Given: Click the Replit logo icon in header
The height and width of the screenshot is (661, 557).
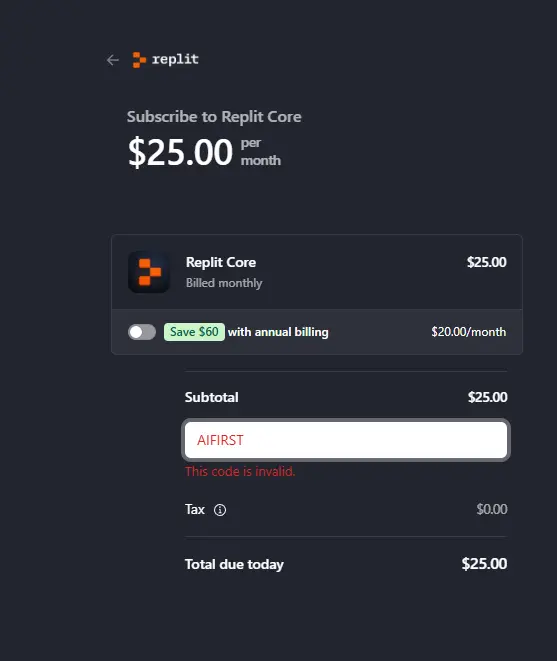Looking at the screenshot, I should click(139, 60).
